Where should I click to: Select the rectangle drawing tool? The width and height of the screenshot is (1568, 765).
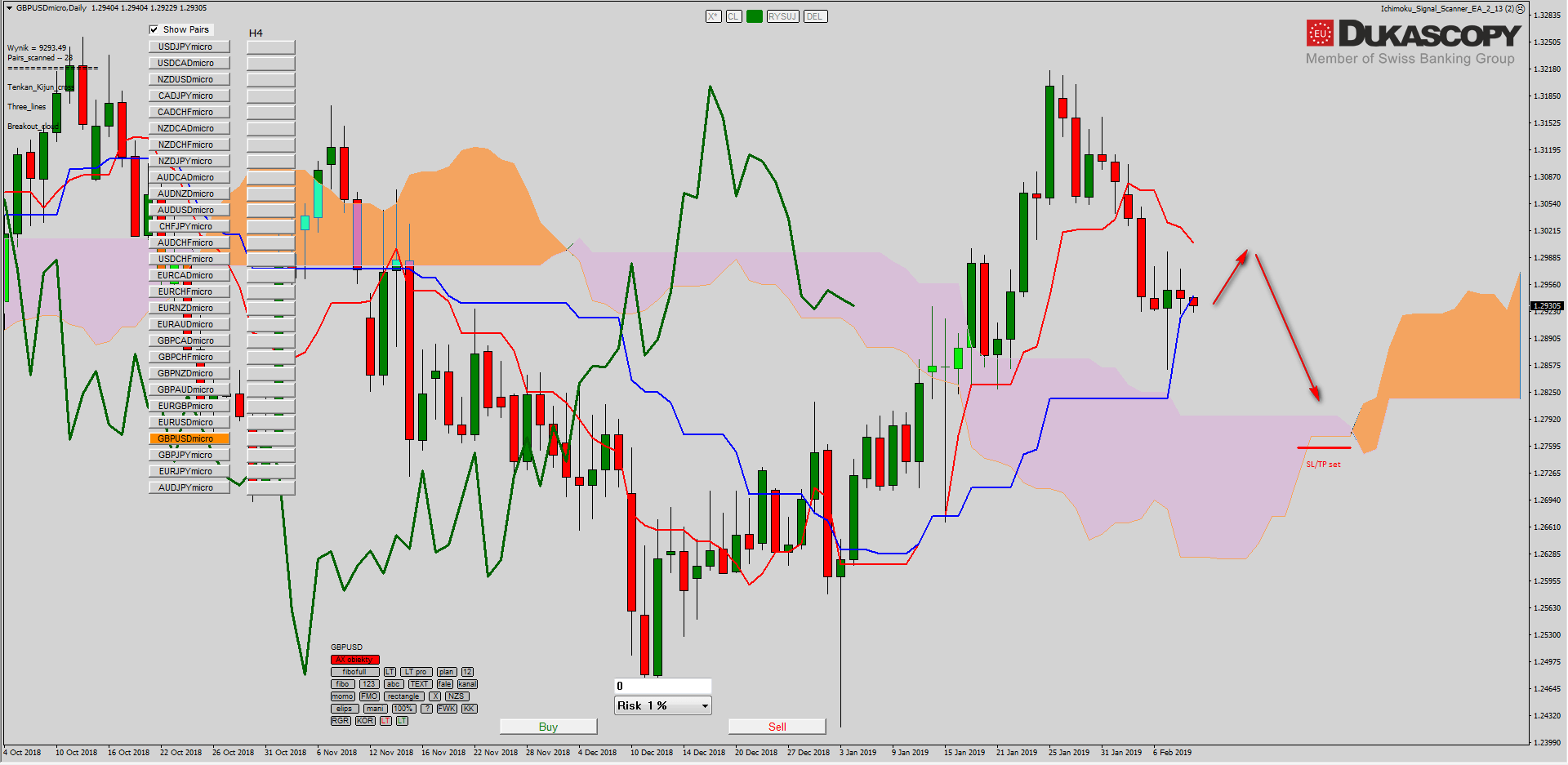[403, 696]
